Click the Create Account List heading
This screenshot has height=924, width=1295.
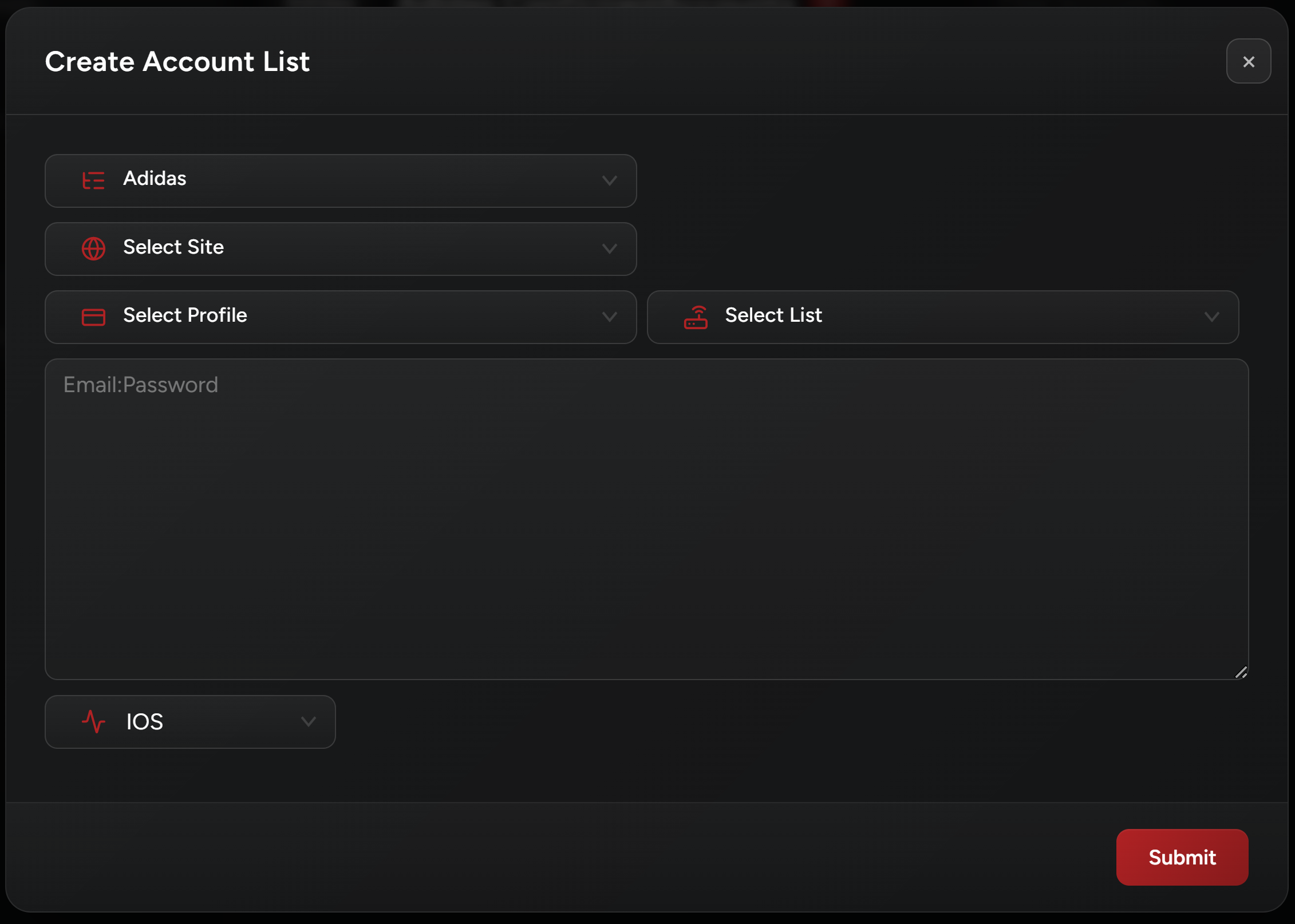pyautogui.click(x=177, y=61)
